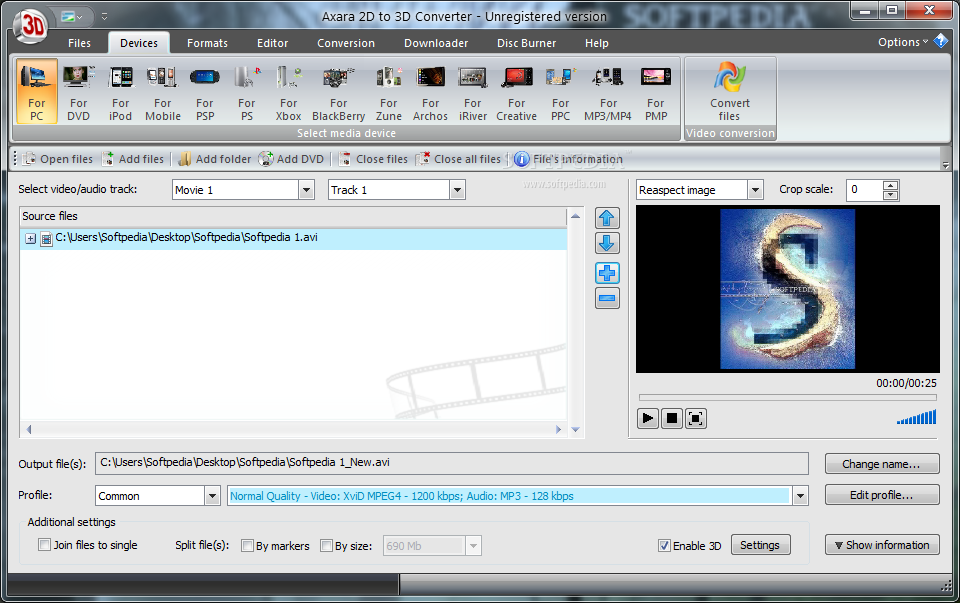The height and width of the screenshot is (603, 960).
Task: Click Close all files in the toolbar
Action: tap(458, 159)
